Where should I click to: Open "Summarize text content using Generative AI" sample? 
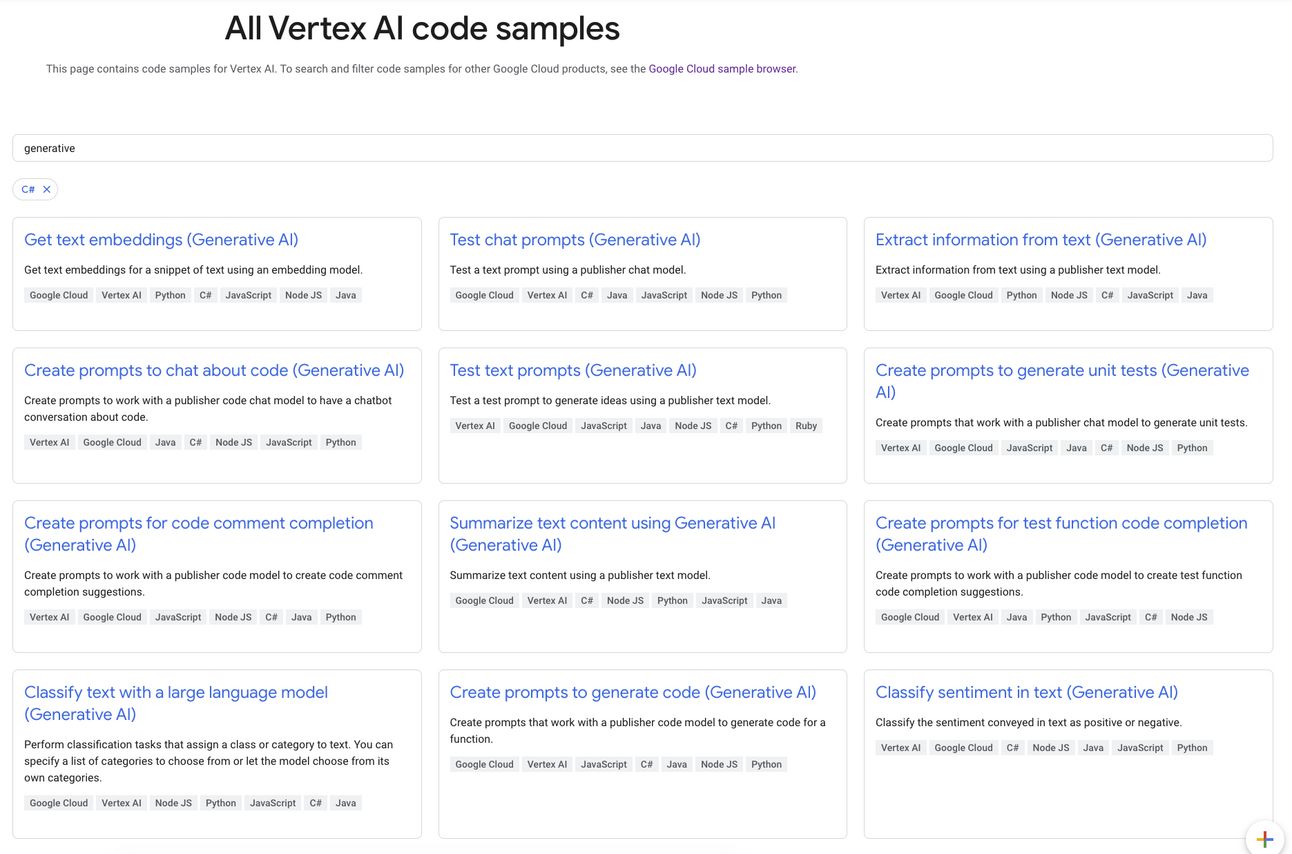612,534
